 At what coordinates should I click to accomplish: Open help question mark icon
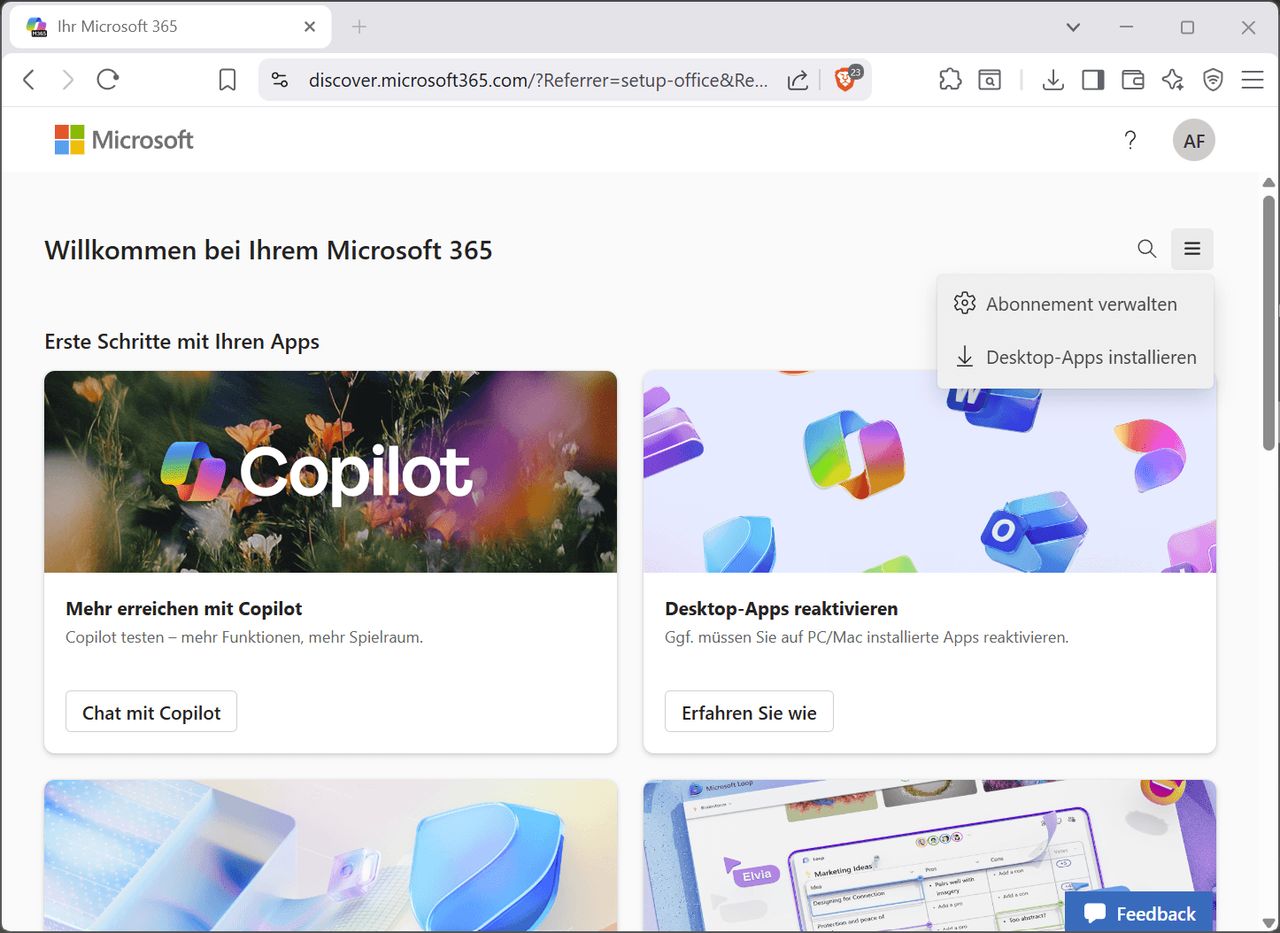tap(1130, 140)
